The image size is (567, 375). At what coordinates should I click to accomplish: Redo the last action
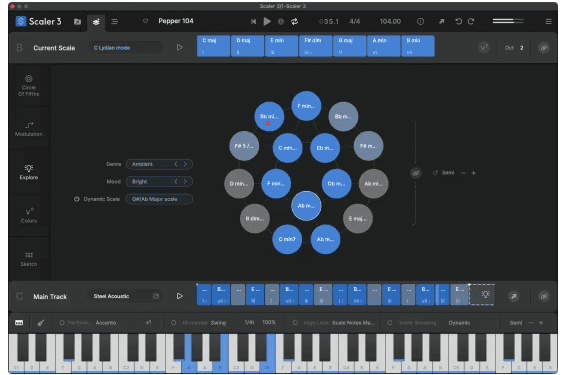471,22
